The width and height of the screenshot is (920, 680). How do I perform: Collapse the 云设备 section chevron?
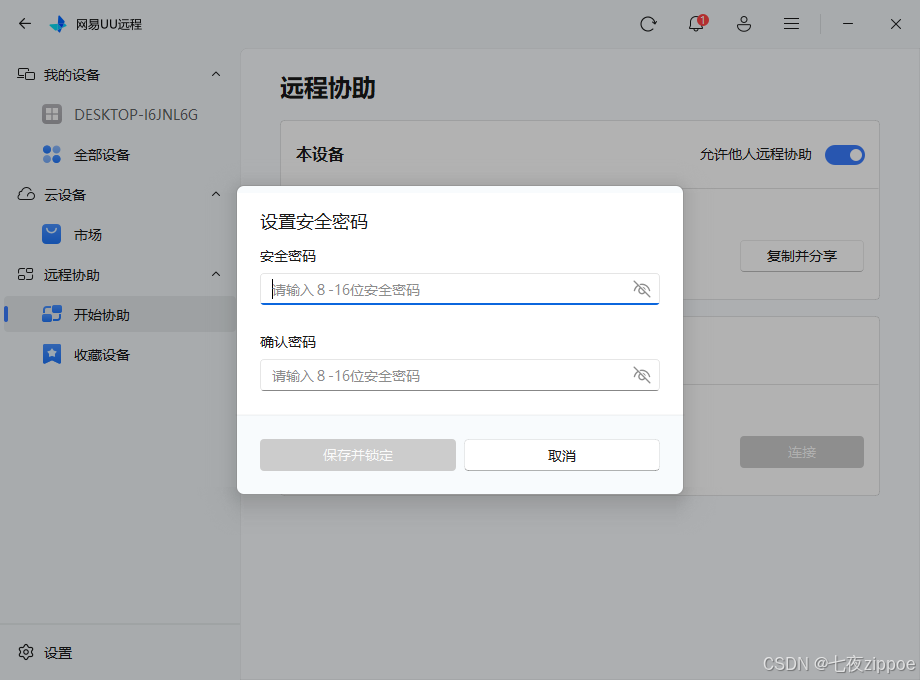tap(216, 194)
